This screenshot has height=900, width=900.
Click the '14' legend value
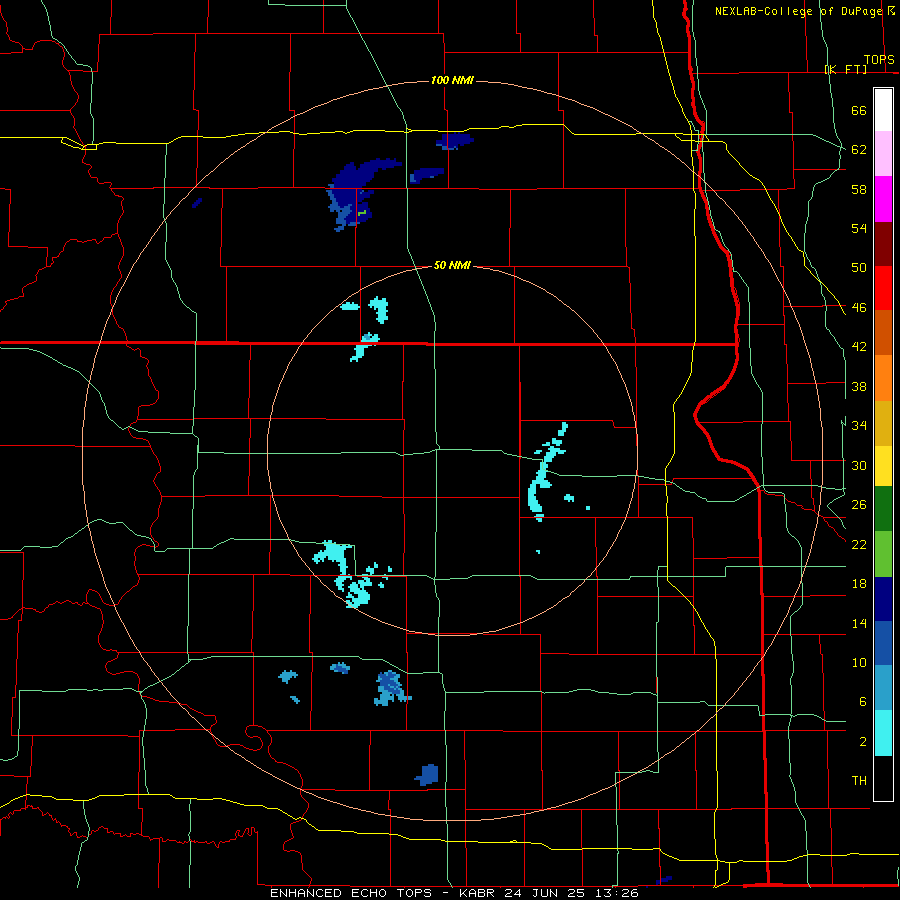859,624
